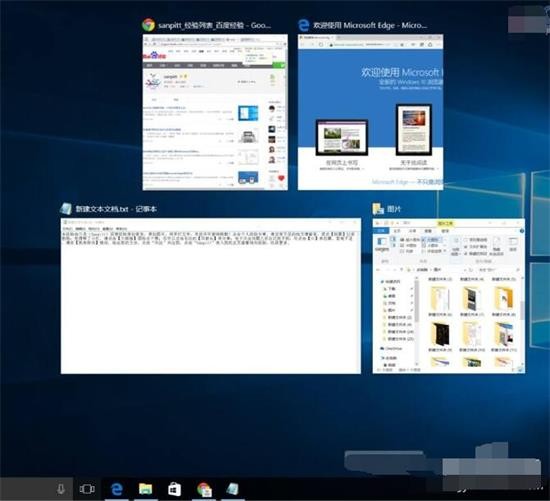Launch the Windows Store from the taskbar
Image resolution: width=550 pixels, height=501 pixels.
pos(174,489)
